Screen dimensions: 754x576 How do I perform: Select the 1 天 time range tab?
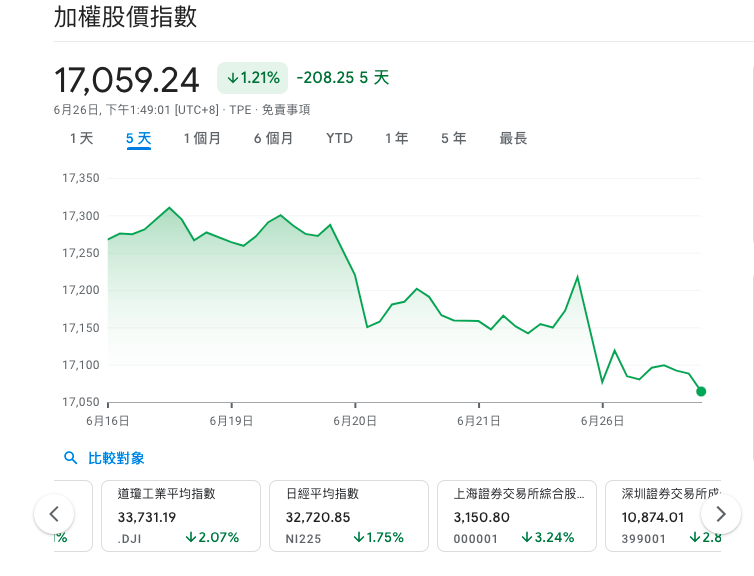point(81,138)
